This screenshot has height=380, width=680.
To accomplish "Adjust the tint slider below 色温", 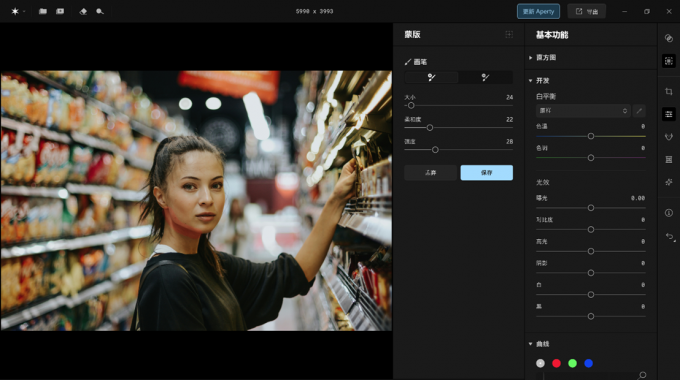I will pyautogui.click(x=591, y=158).
